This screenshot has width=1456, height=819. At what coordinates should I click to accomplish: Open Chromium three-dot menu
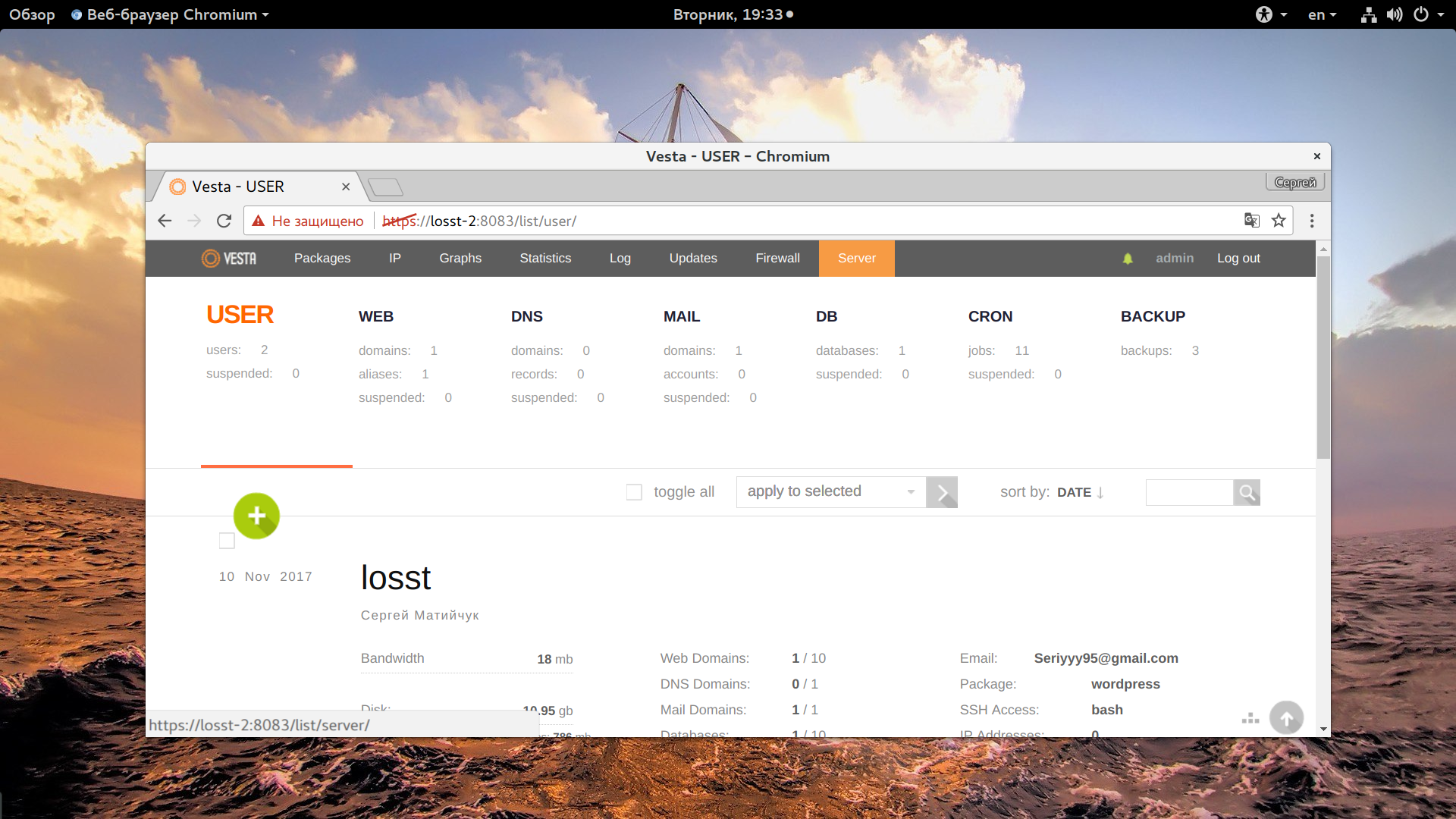point(1312,221)
